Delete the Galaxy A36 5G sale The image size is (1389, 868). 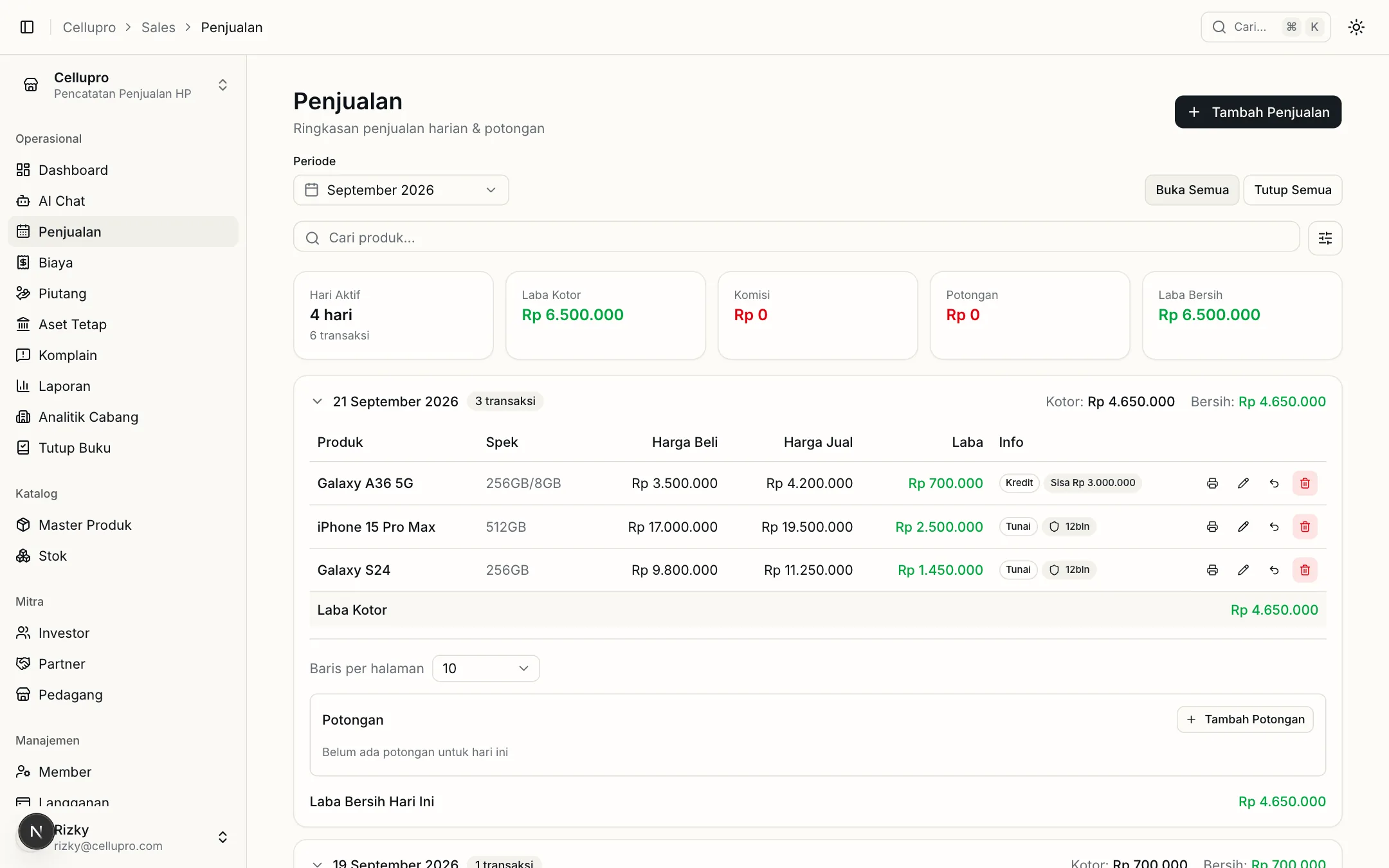[x=1305, y=484]
